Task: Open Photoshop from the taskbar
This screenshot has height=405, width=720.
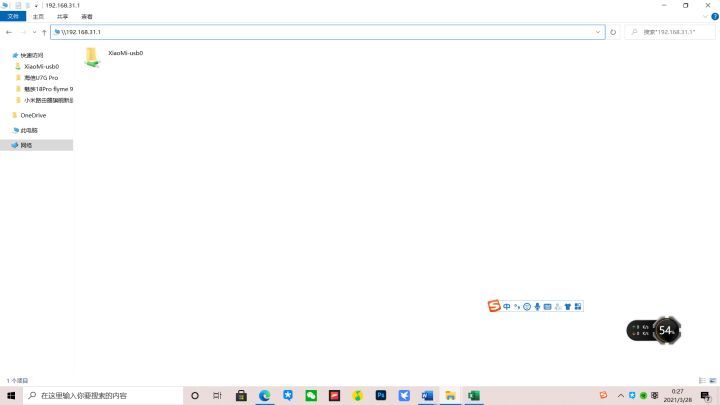Action: pos(381,395)
